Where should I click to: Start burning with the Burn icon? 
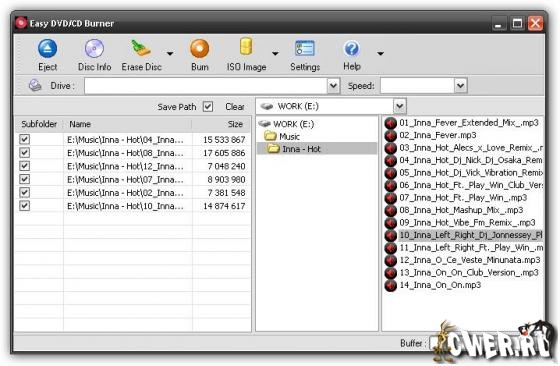click(199, 49)
